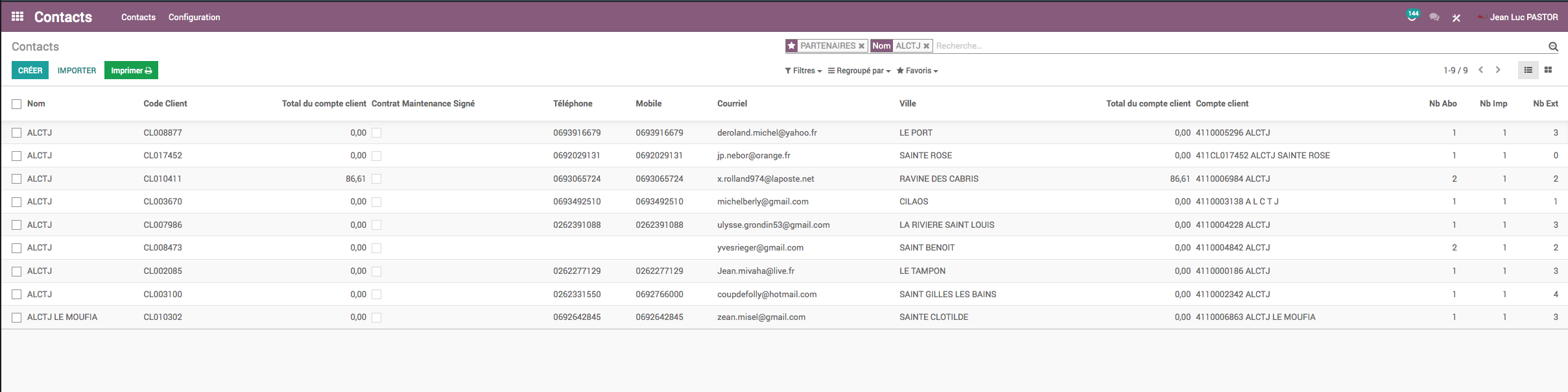Image resolution: width=1568 pixels, height=392 pixels.
Task: Remove the Nom ALCTJ search tag
Action: [926, 46]
